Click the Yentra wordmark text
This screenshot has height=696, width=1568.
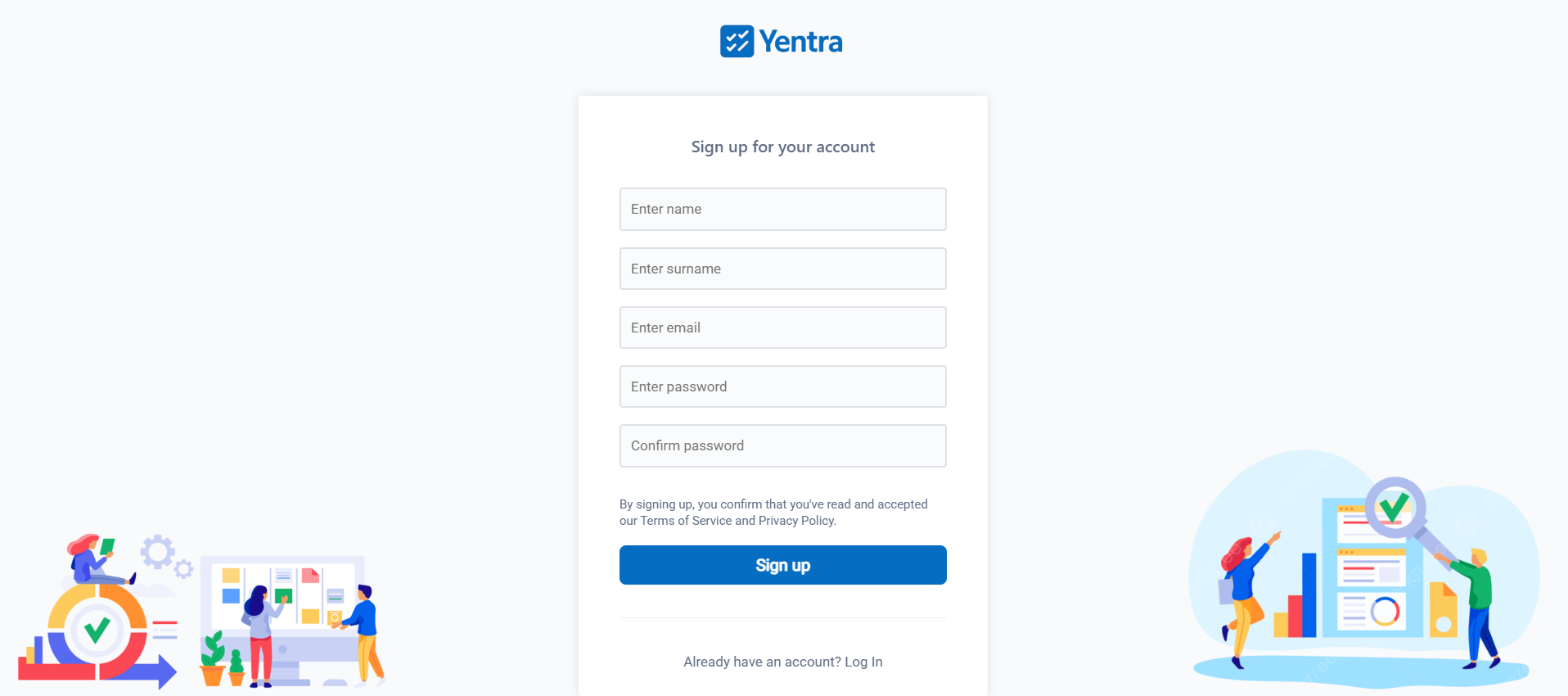[800, 42]
